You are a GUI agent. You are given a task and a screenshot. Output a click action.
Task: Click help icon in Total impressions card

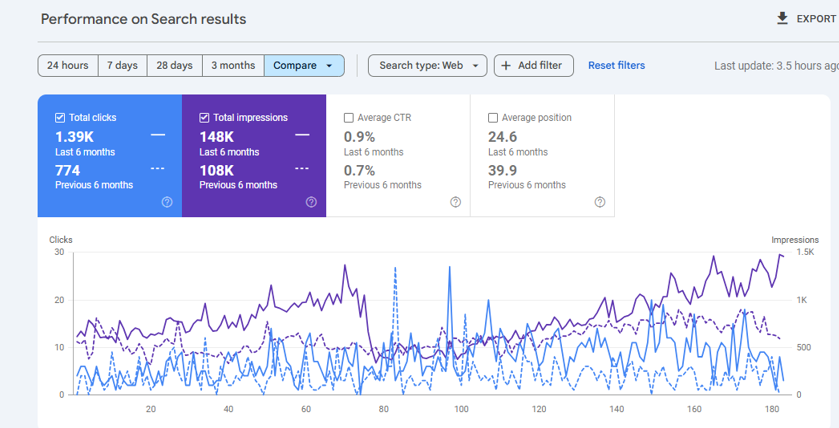click(x=311, y=202)
